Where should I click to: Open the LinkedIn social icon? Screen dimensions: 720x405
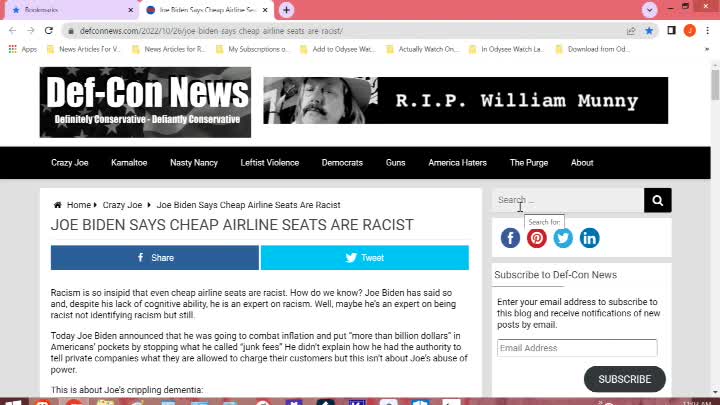pos(590,238)
